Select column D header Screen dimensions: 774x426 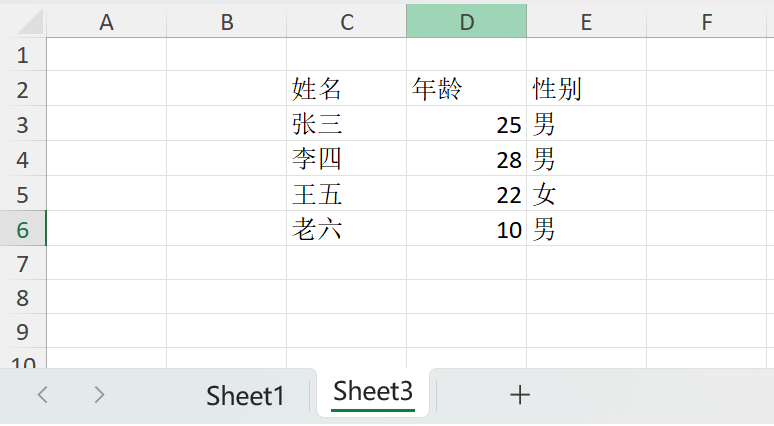pos(466,22)
